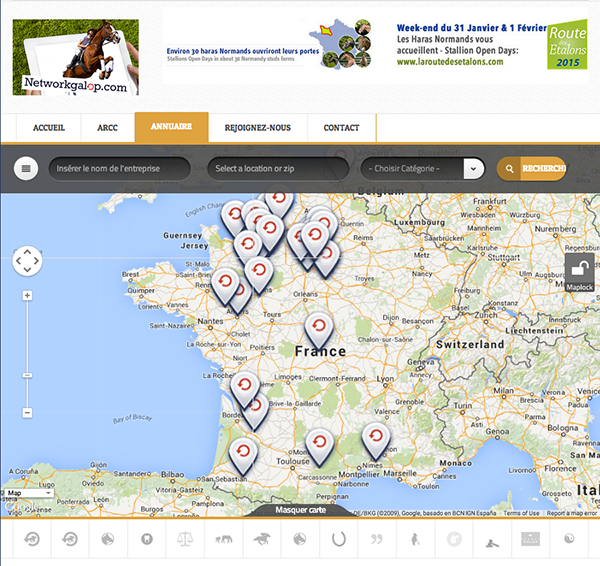Pick the grey banner sign category icon
This screenshot has width=600, height=566.
coord(530,539)
